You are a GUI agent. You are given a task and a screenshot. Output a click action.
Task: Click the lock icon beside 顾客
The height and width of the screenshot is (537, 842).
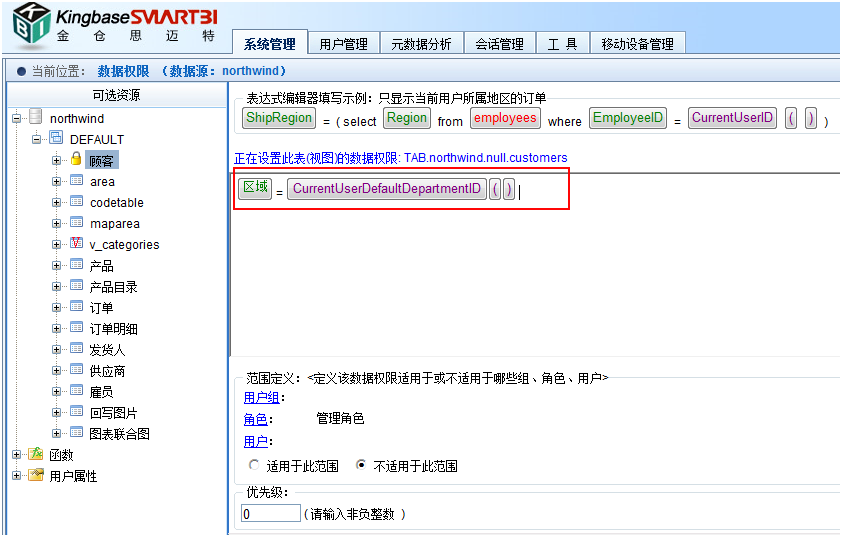(76, 158)
